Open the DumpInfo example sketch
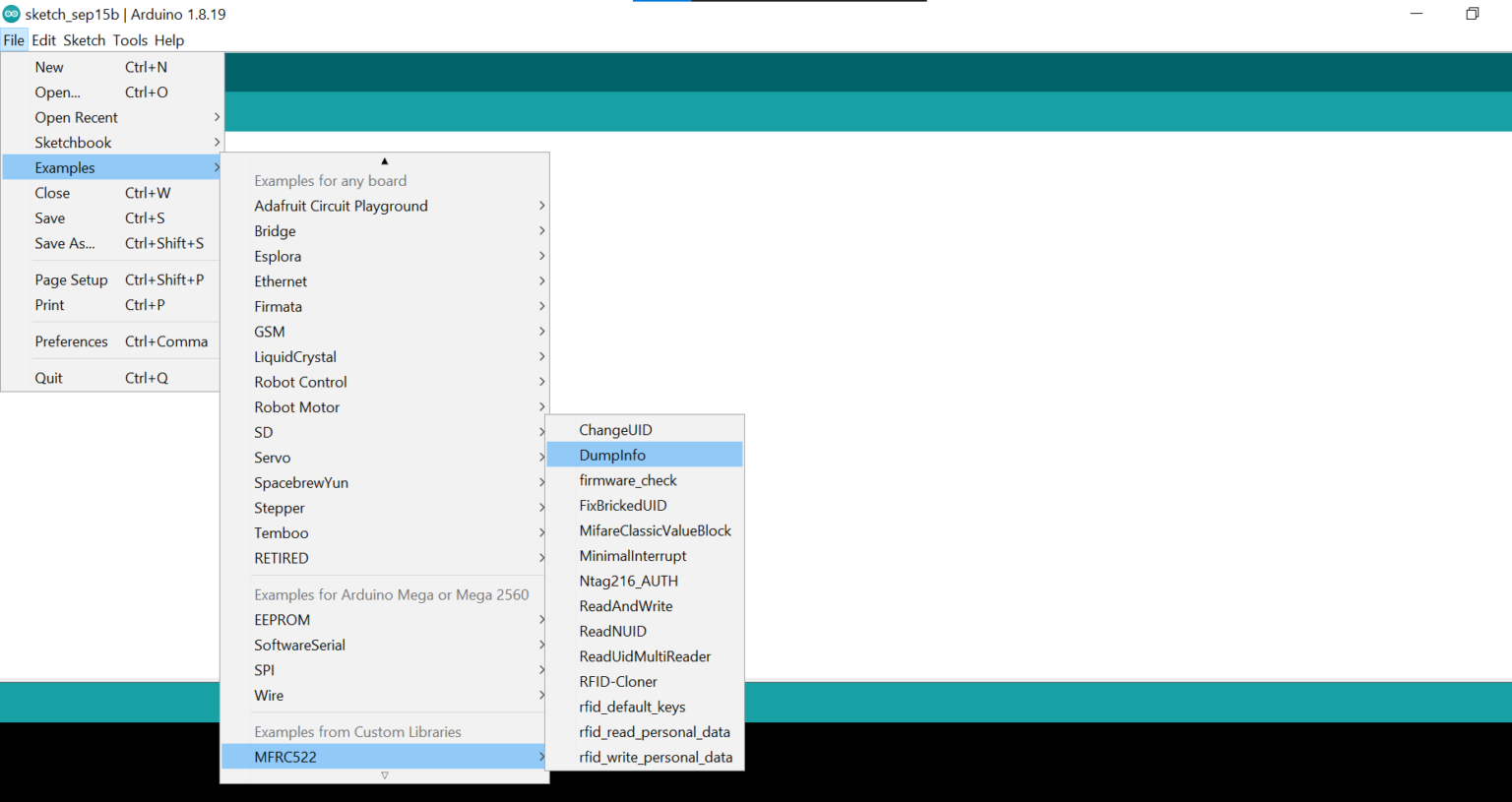The width and height of the screenshot is (1512, 802). coord(612,455)
